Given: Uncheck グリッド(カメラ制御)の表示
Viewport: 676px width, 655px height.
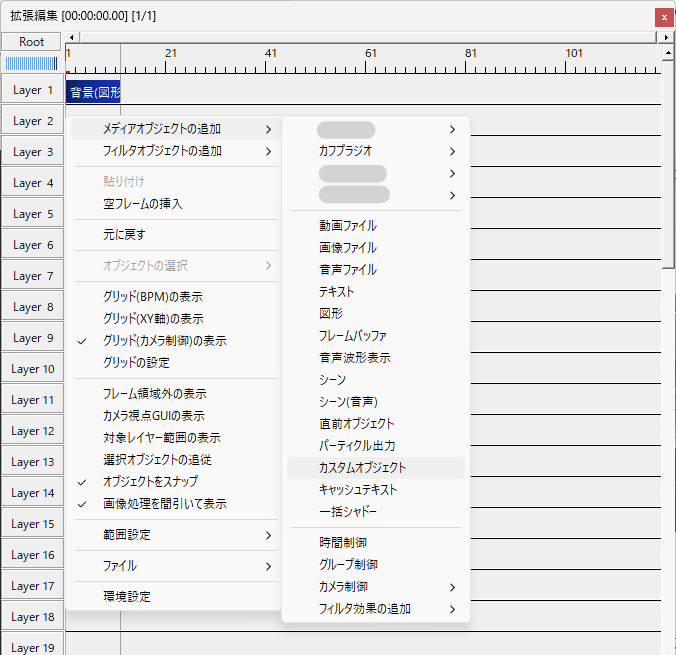Looking at the screenshot, I should click(x=176, y=341).
